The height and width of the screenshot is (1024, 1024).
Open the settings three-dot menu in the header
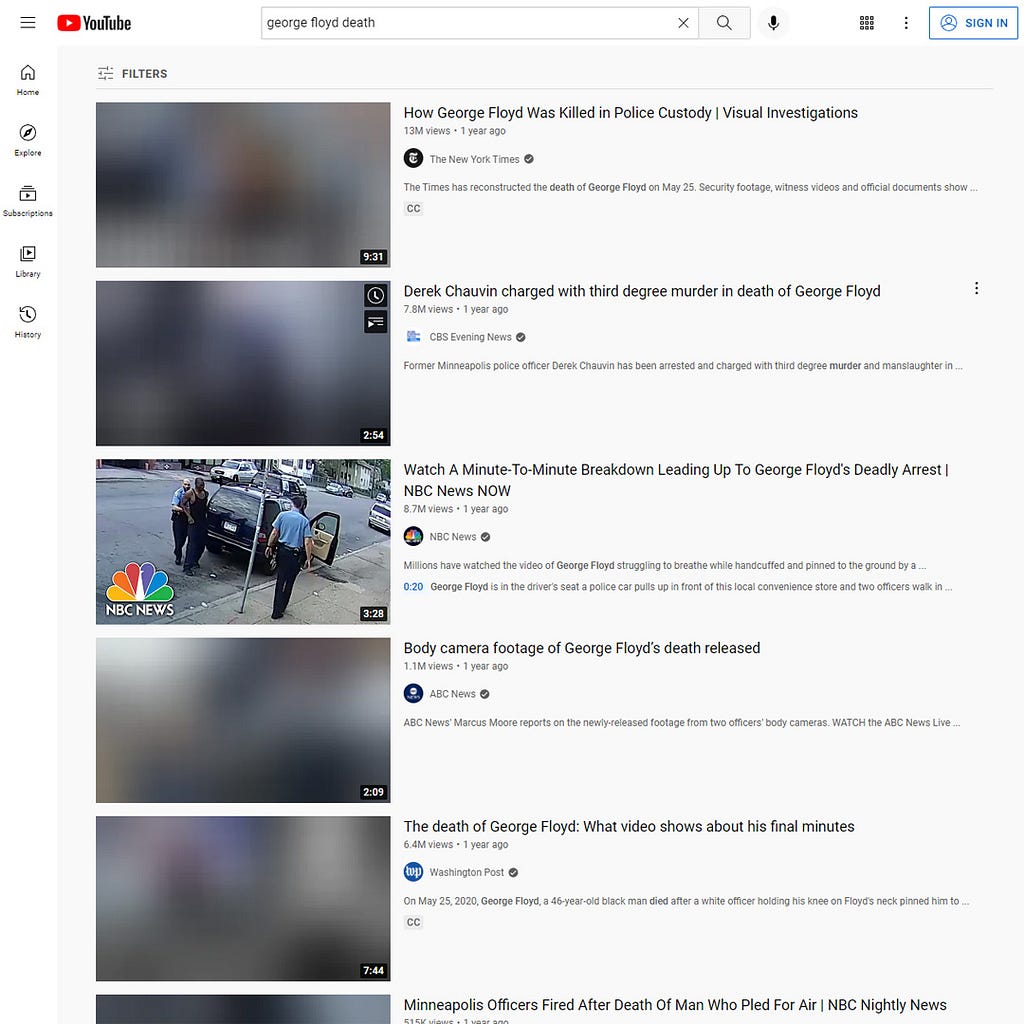(906, 23)
